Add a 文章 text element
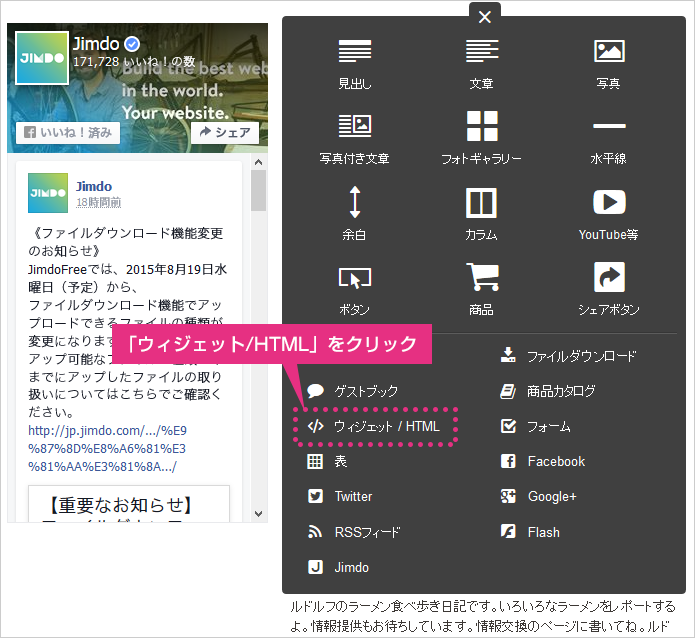Image resolution: width=695 pixels, height=638 pixels. click(x=481, y=51)
